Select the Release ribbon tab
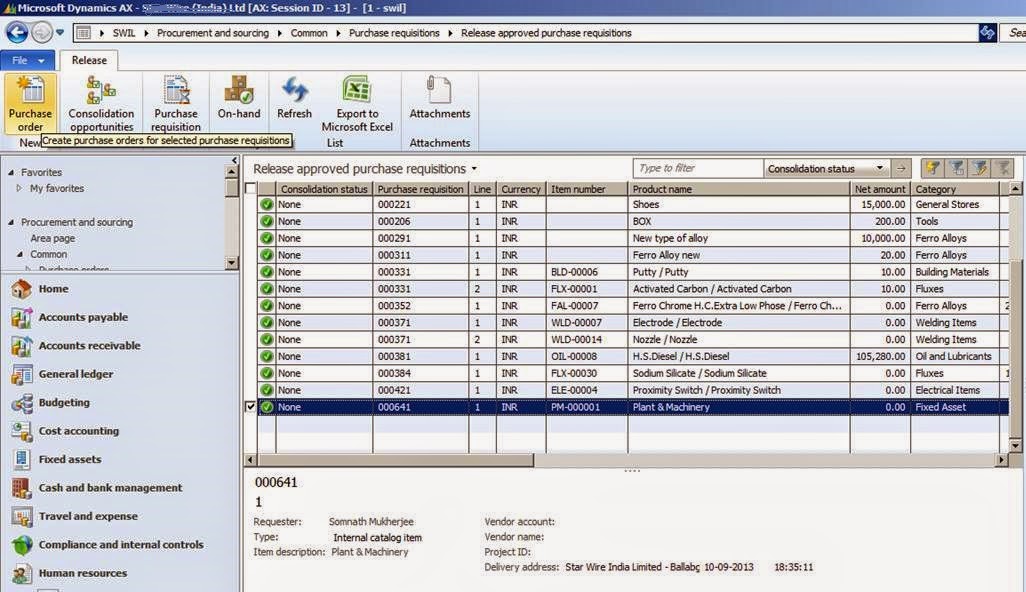 click(89, 60)
